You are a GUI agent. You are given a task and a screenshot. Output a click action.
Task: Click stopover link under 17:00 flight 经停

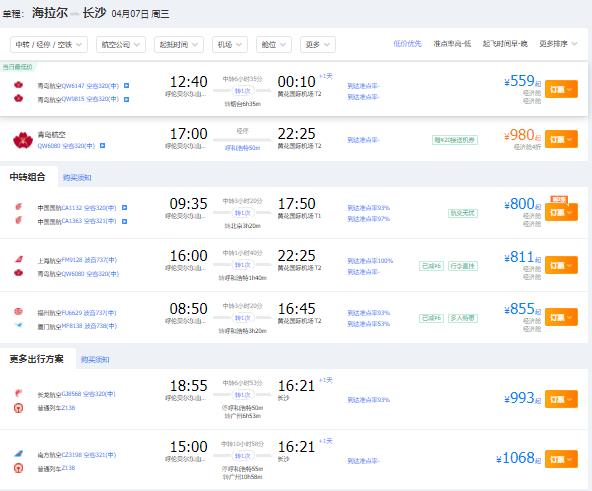click(x=242, y=148)
